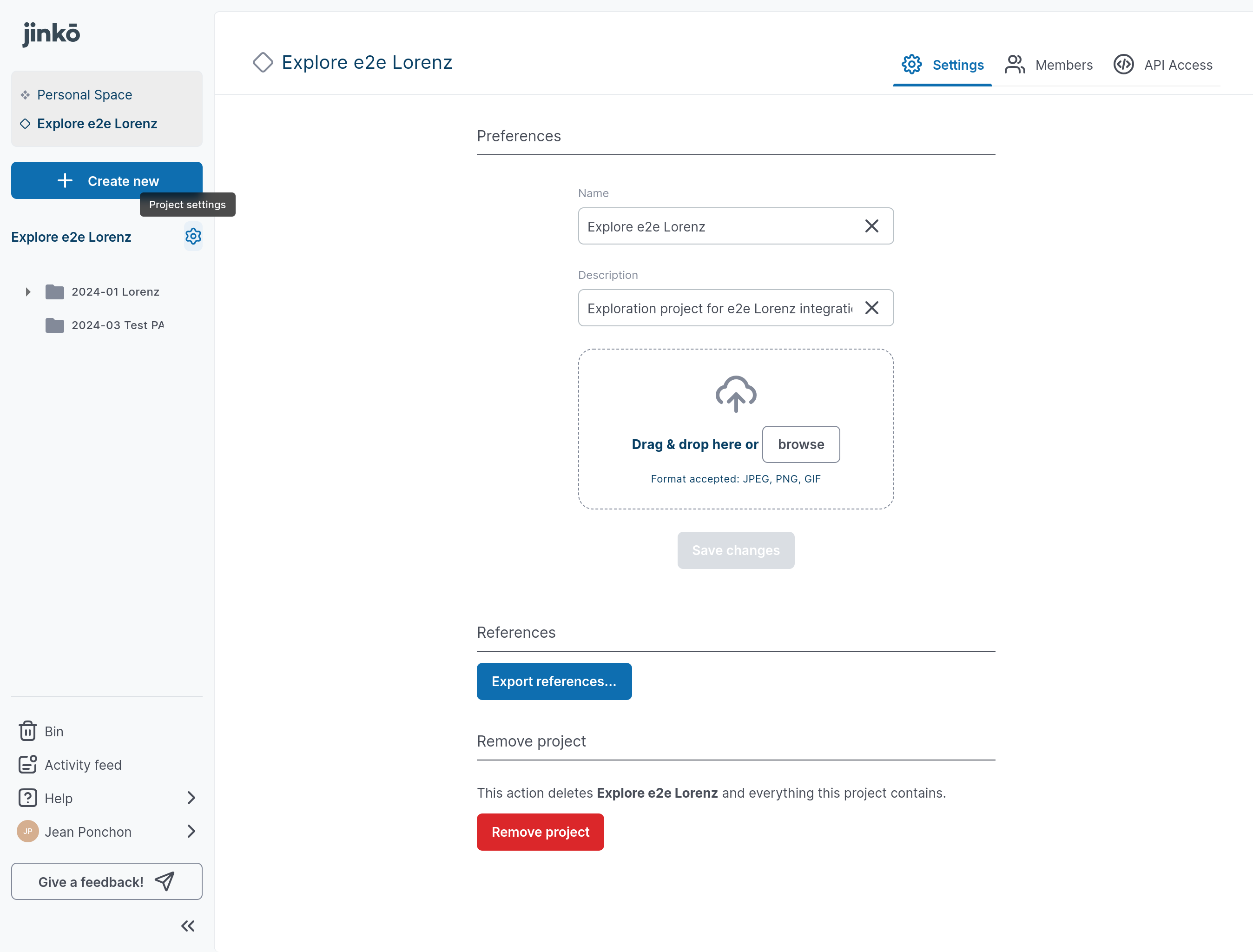Clear the Name field with X icon
Screen dimensions: 1253x952
[871, 226]
